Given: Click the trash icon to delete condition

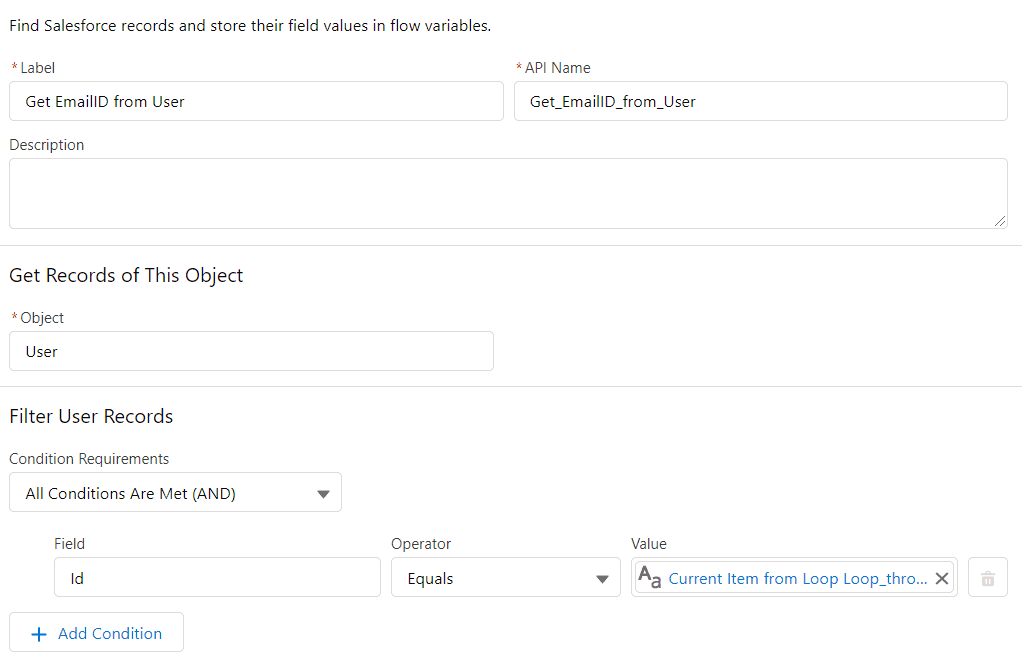Looking at the screenshot, I should (x=987, y=577).
